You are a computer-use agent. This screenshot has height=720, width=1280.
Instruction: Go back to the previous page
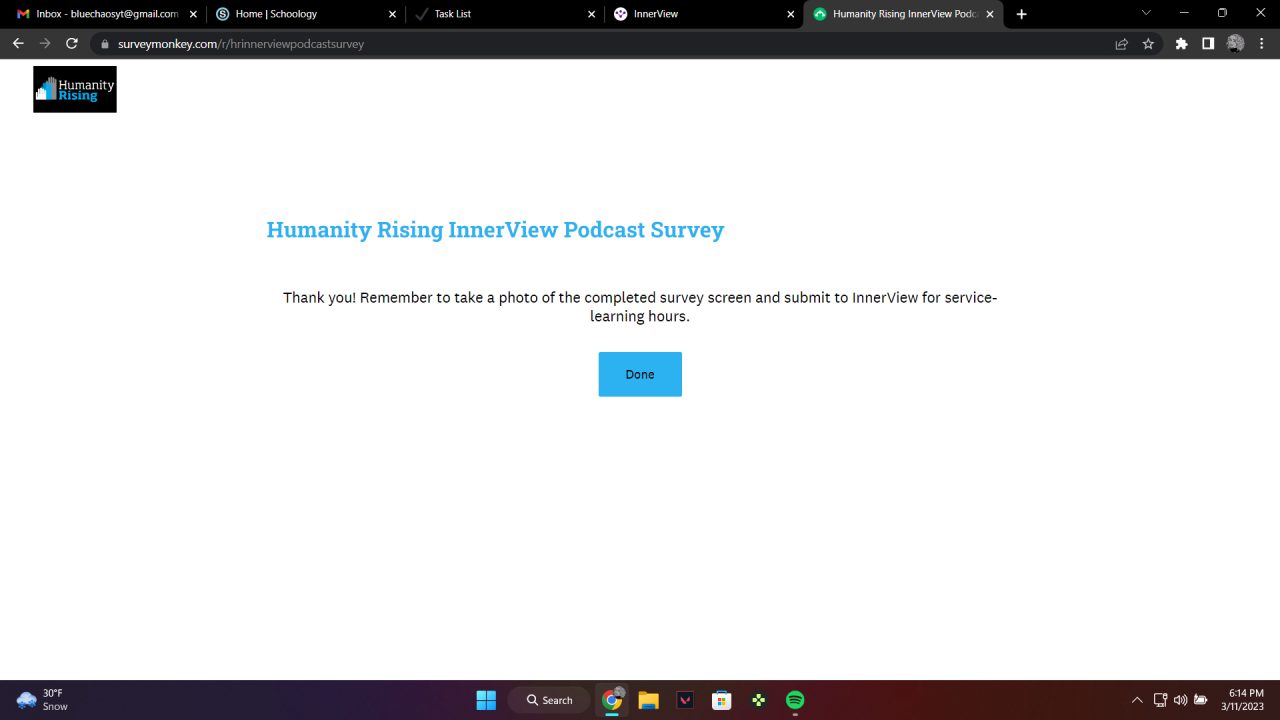(x=18, y=44)
